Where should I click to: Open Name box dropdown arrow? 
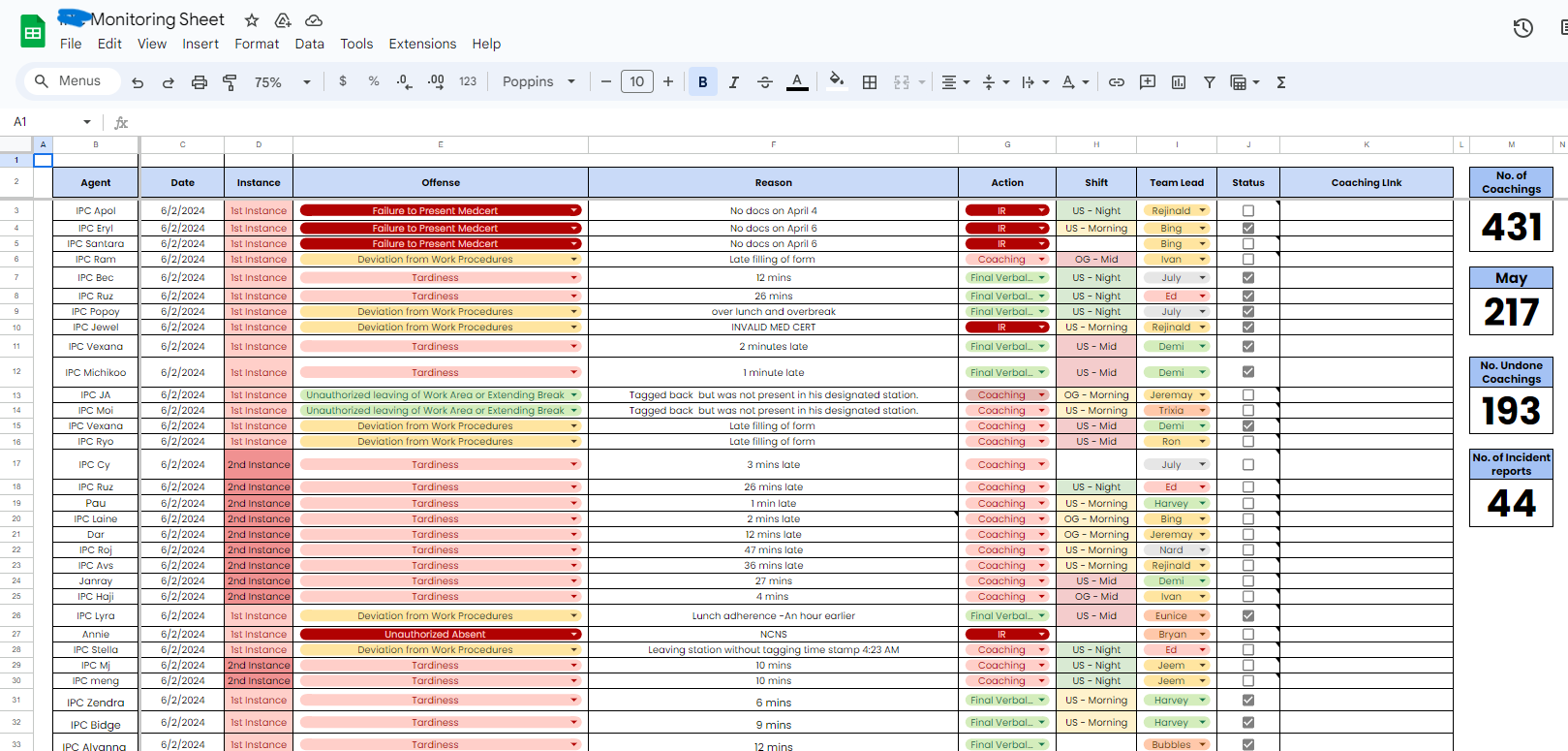click(x=87, y=122)
